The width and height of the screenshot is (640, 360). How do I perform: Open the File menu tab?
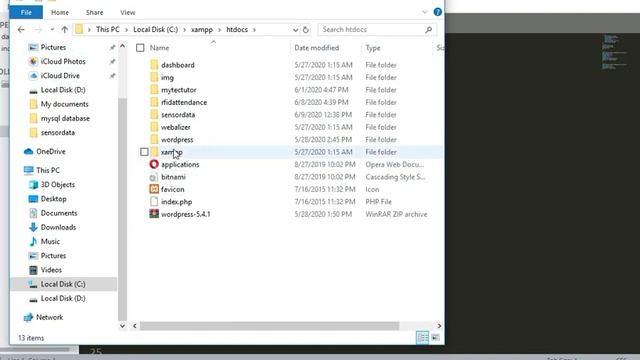point(26,12)
